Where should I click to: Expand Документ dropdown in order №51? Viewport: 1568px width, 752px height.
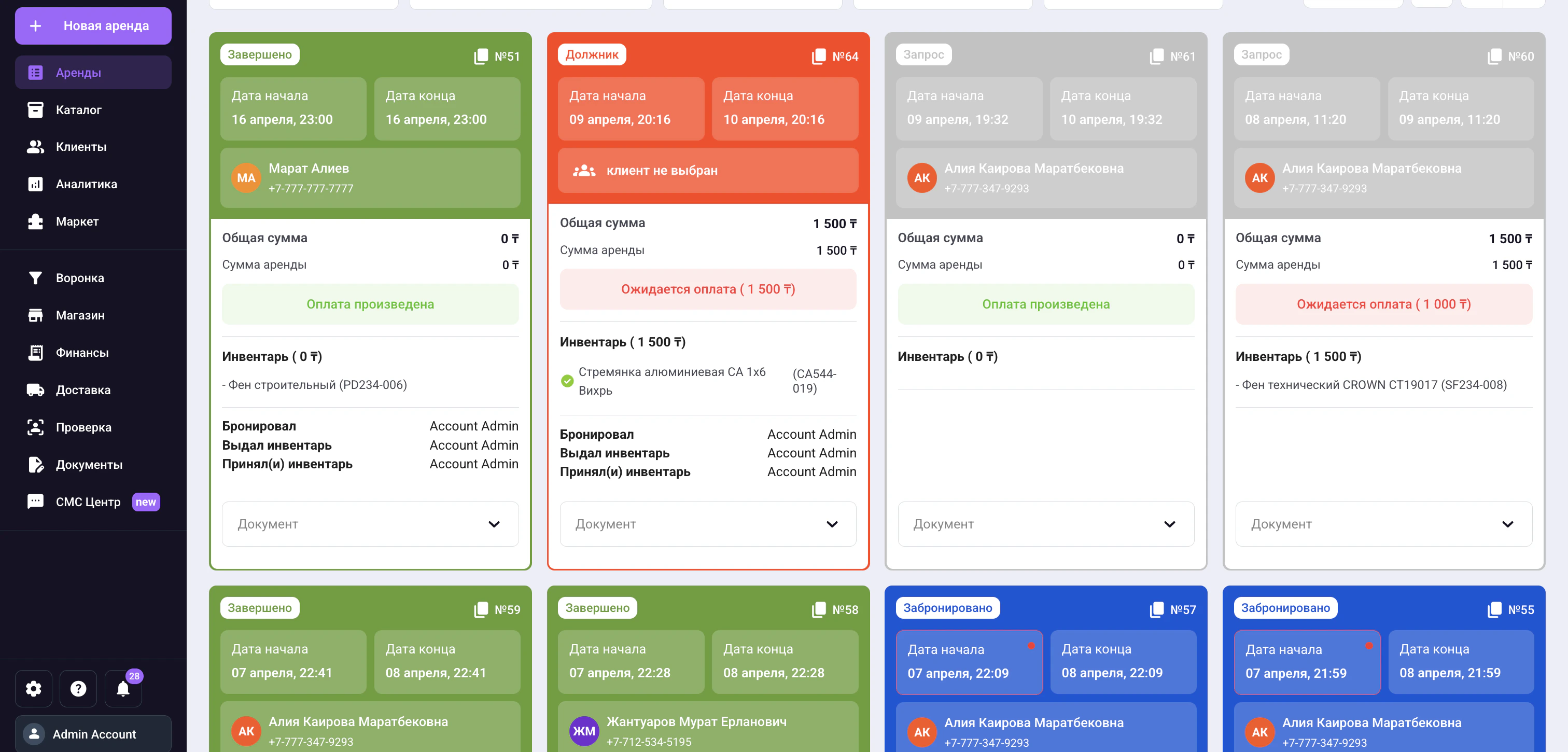click(370, 524)
